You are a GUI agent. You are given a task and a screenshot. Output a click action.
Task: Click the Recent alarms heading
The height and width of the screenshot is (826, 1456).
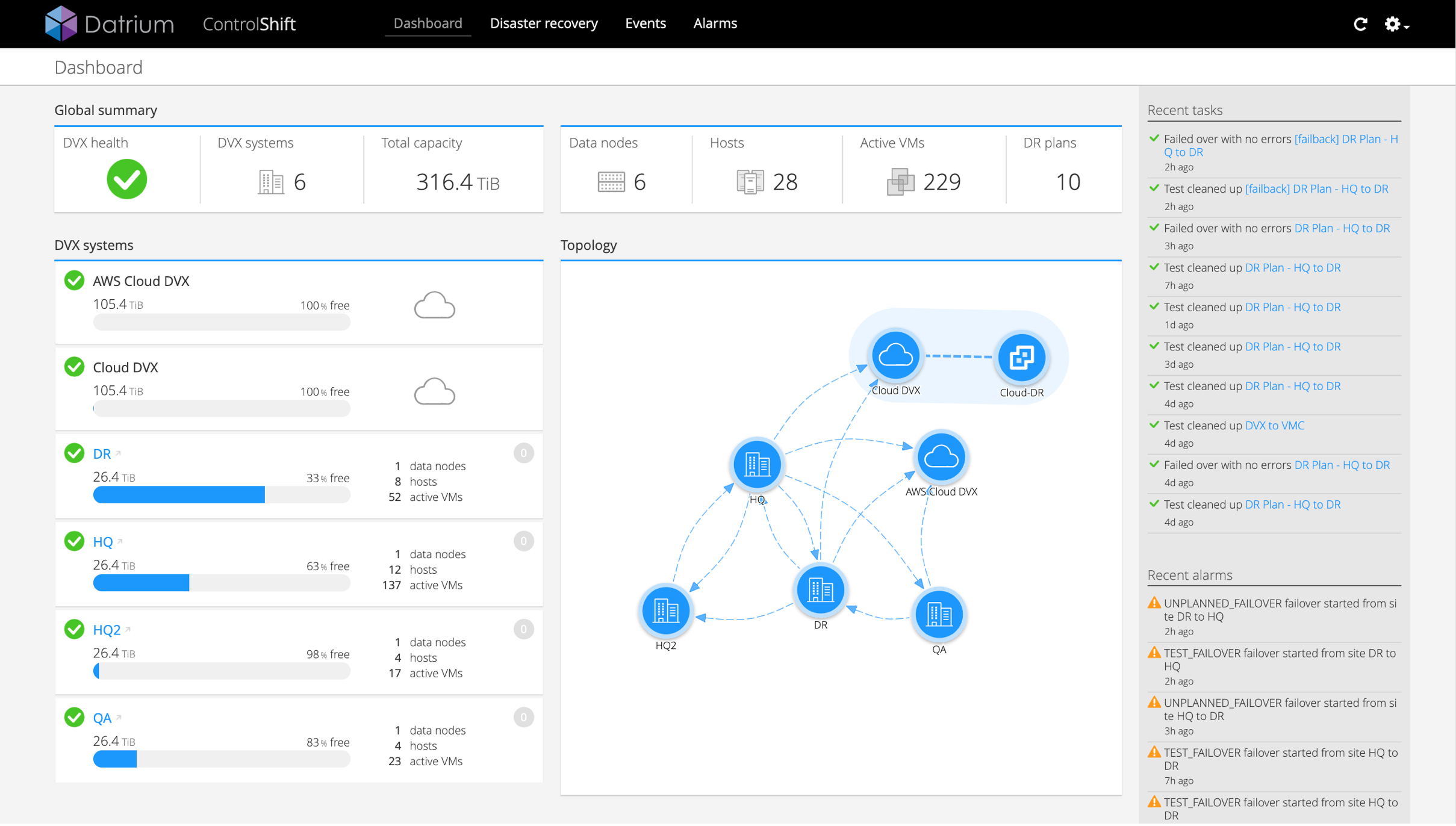tap(1189, 575)
